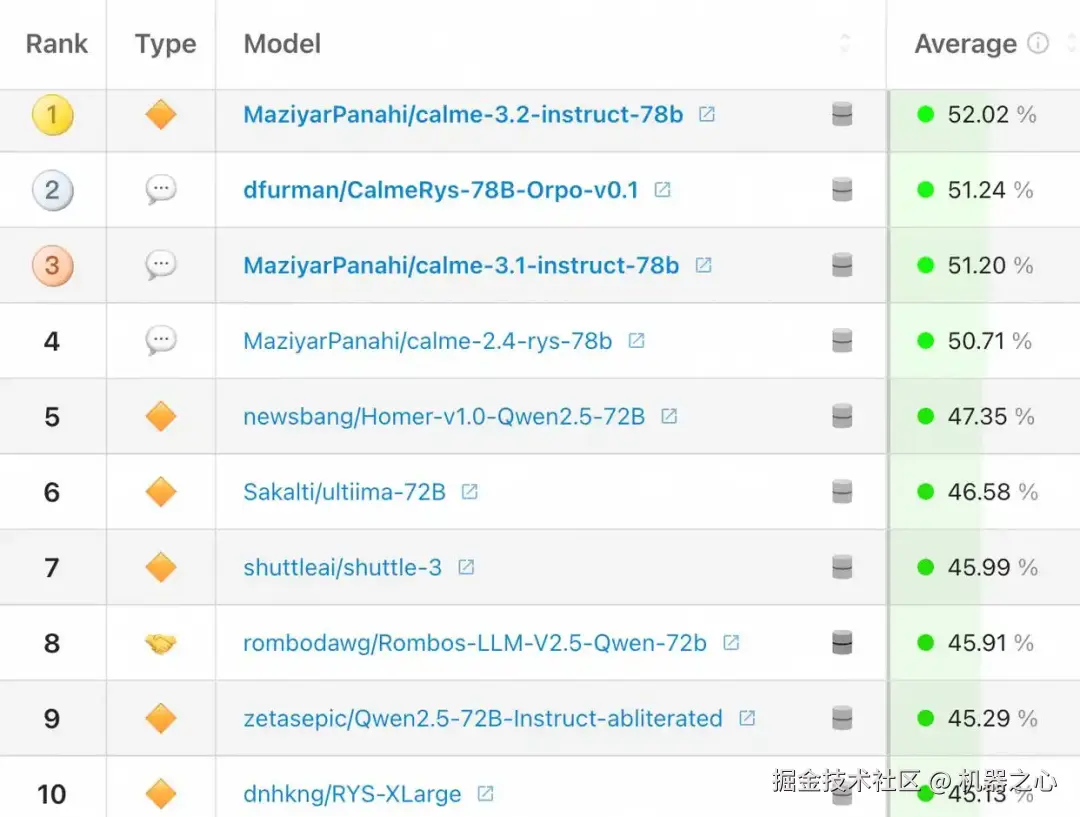Click external link icon next to calme-2.4-rys-78b
1080x817 pixels.
coord(636,340)
